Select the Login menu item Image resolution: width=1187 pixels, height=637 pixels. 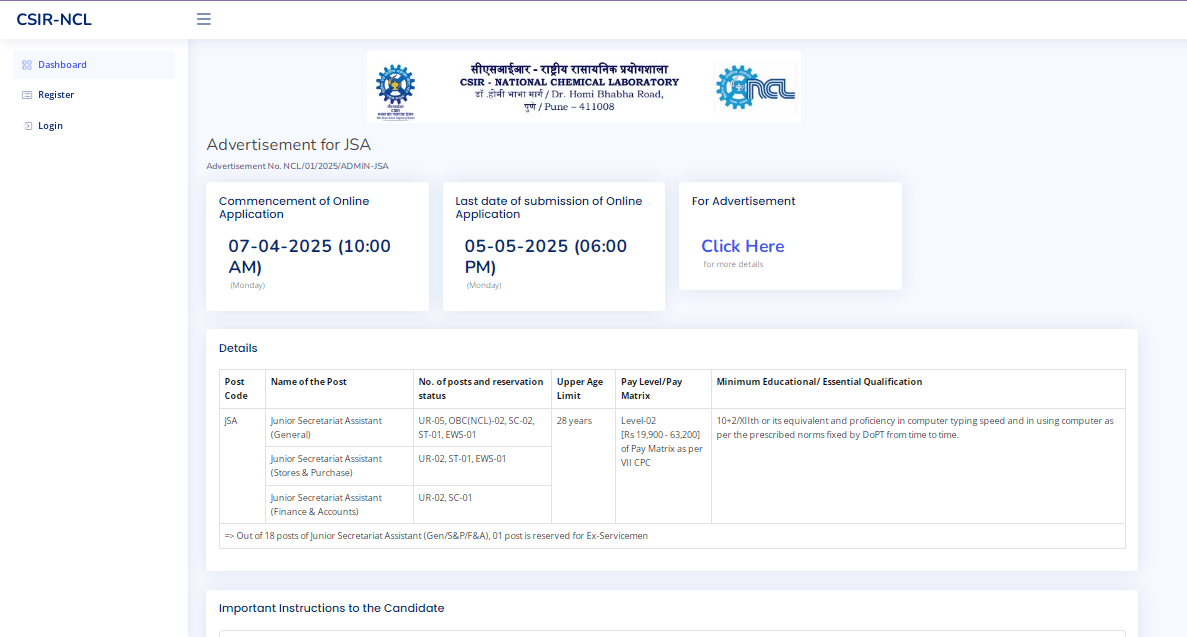(x=50, y=126)
